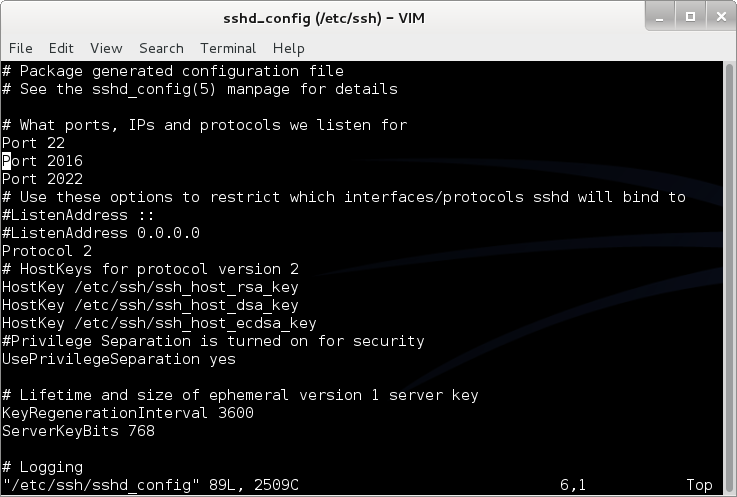
Task: Open the Edit menu
Action: [x=61, y=48]
